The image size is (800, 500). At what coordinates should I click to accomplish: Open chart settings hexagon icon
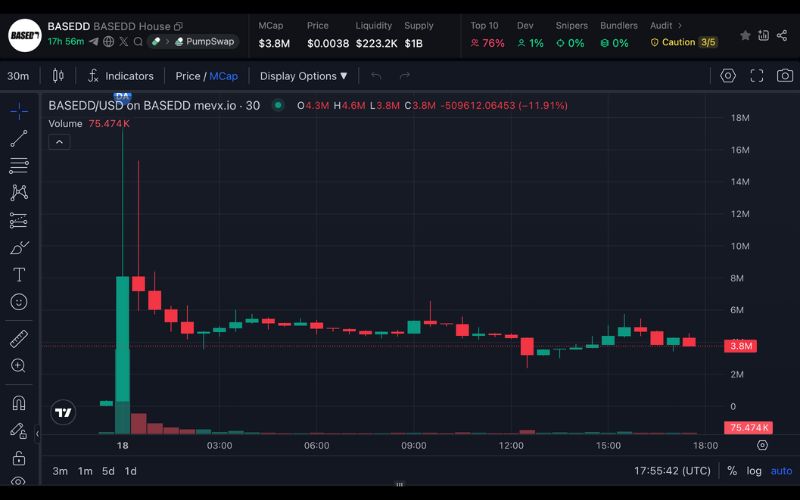click(728, 76)
